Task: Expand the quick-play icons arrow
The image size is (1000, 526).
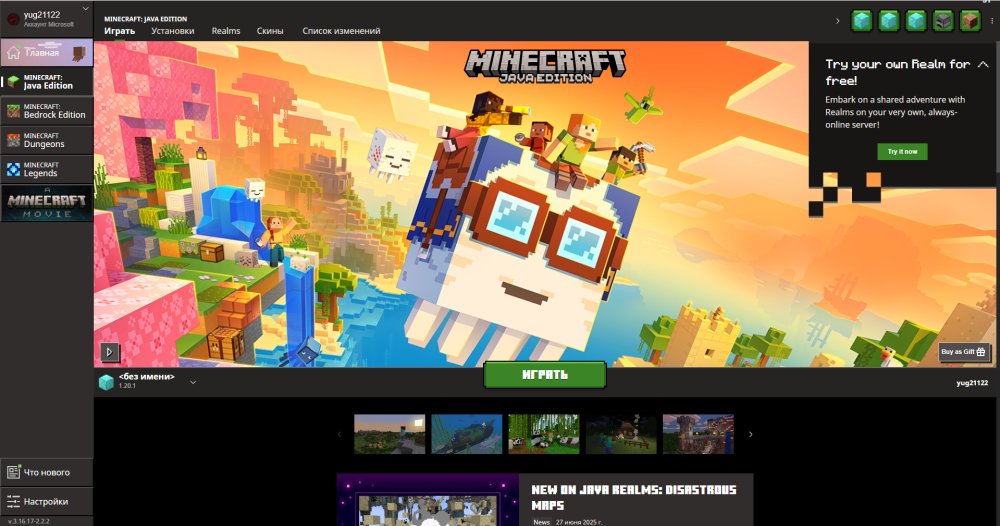Action: 837,21
